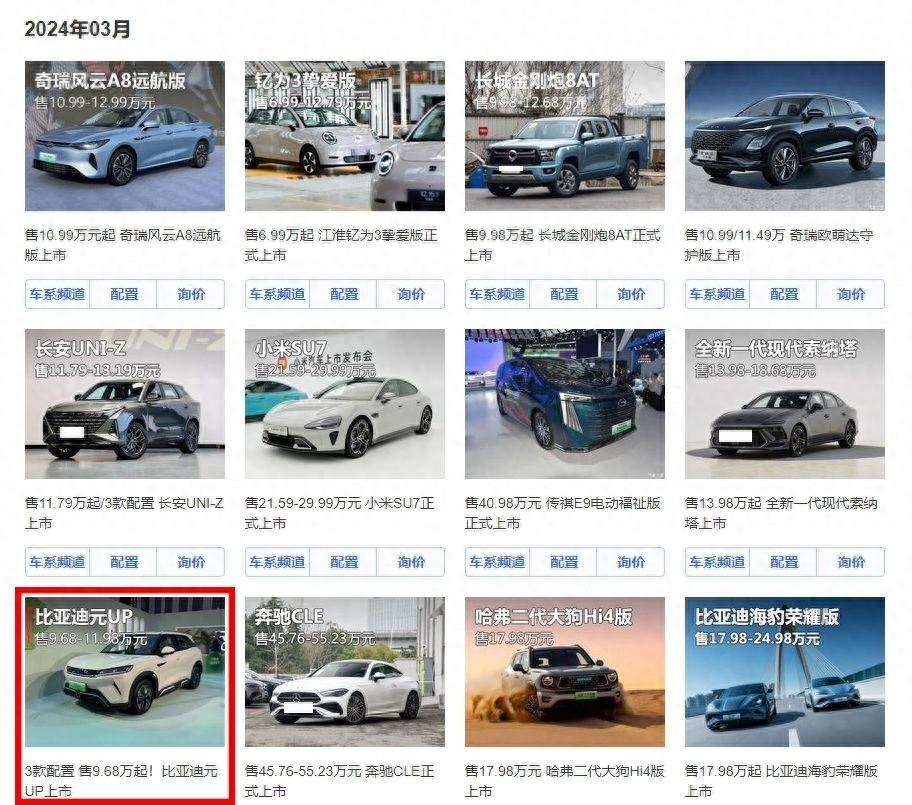
Task: Click 配置 under 奇瑞欧萌达守护版
Action: tap(783, 294)
